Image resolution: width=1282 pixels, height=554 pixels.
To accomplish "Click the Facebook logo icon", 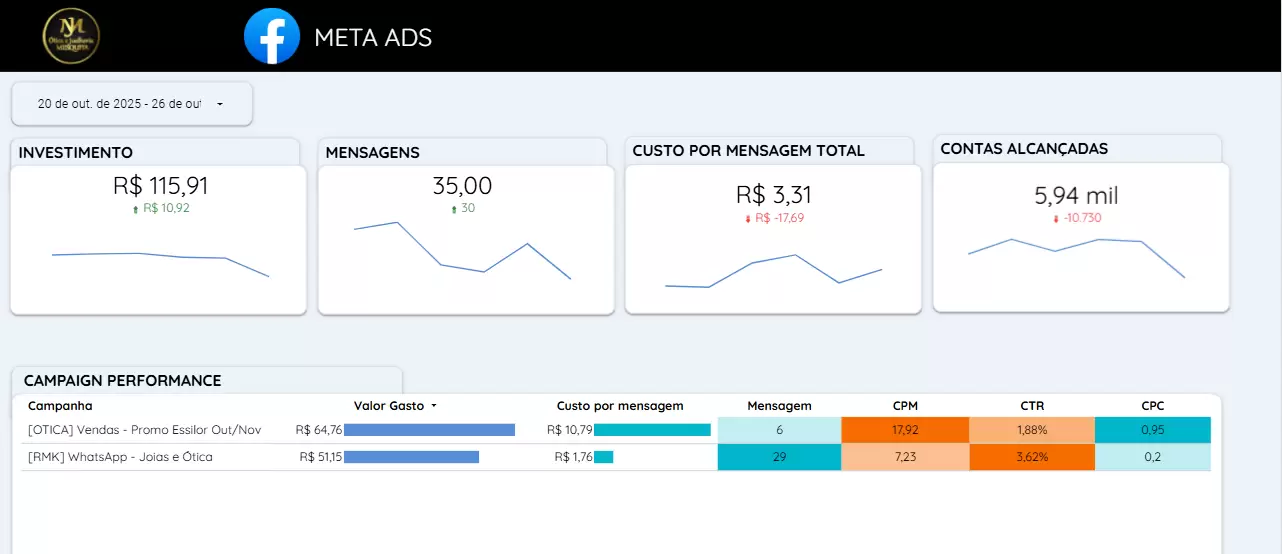I will (272, 36).
